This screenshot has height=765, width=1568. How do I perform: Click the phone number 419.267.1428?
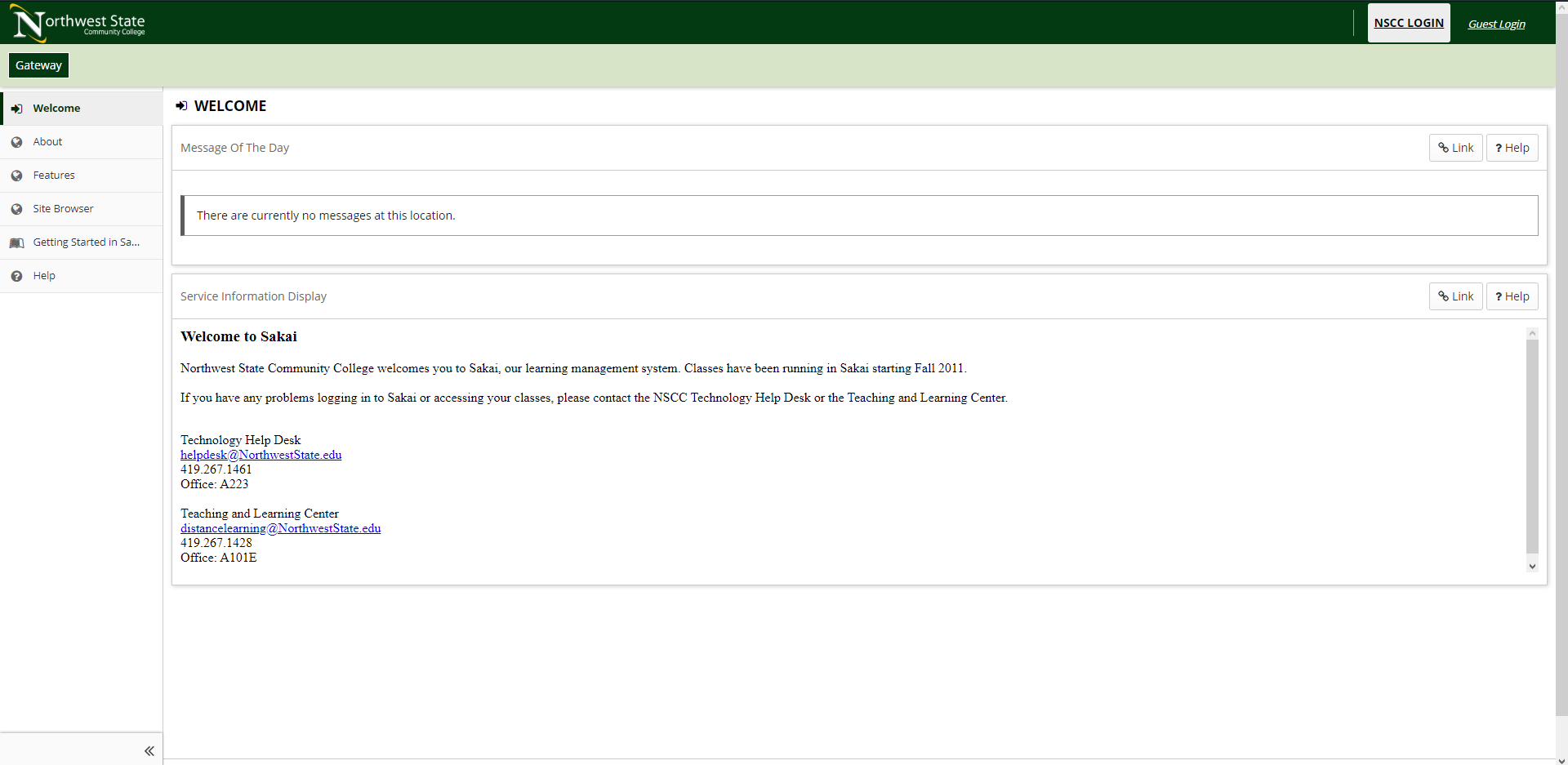click(216, 543)
